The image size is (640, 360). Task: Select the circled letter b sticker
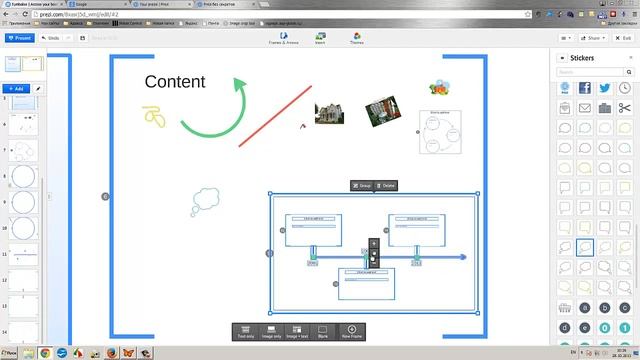tap(604, 308)
